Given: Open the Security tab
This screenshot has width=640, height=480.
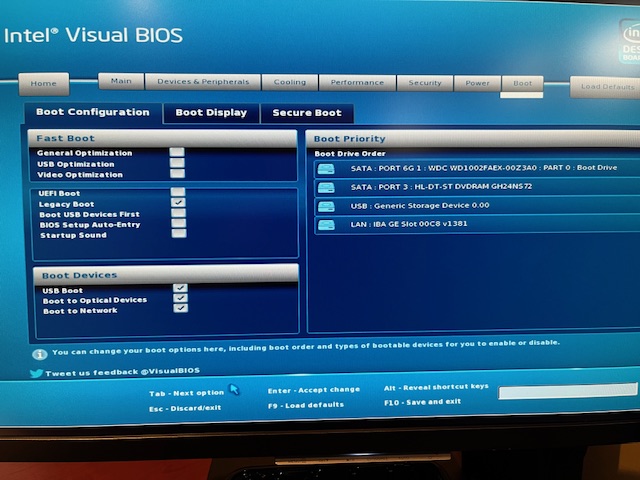Looking at the screenshot, I should (425, 83).
